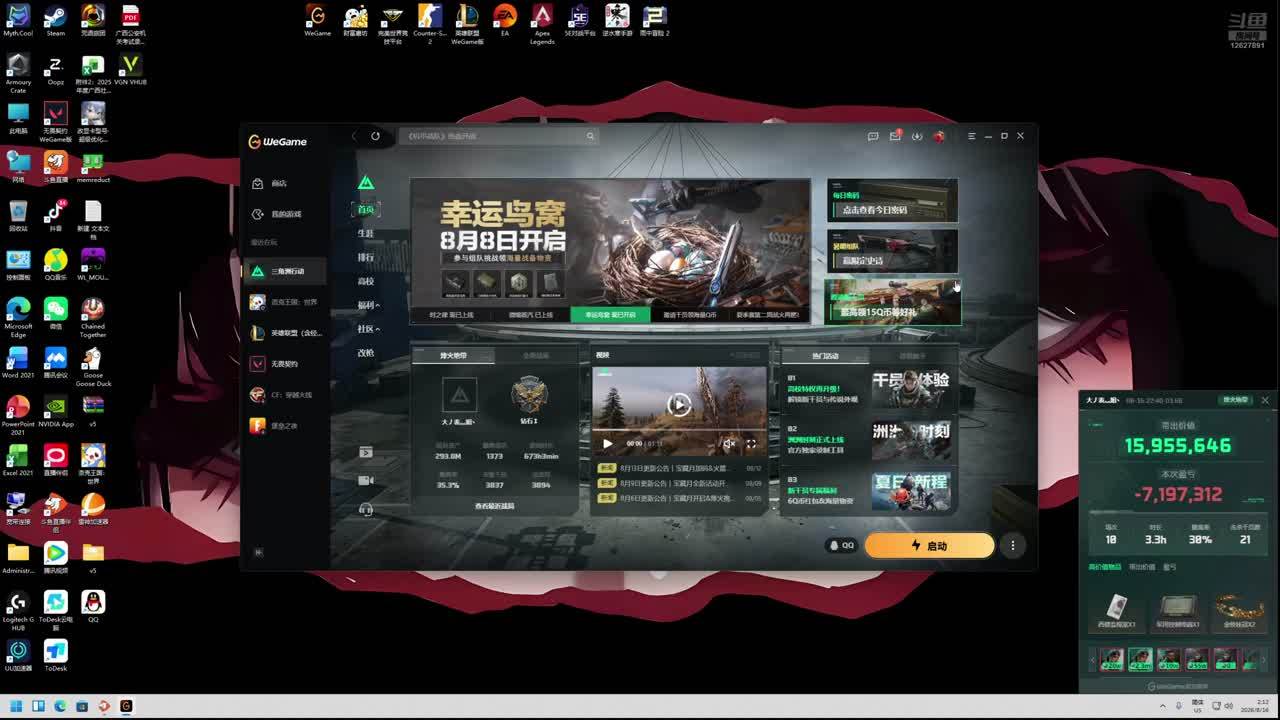
Task: Switch to the 首页 tab
Action: click(x=366, y=209)
